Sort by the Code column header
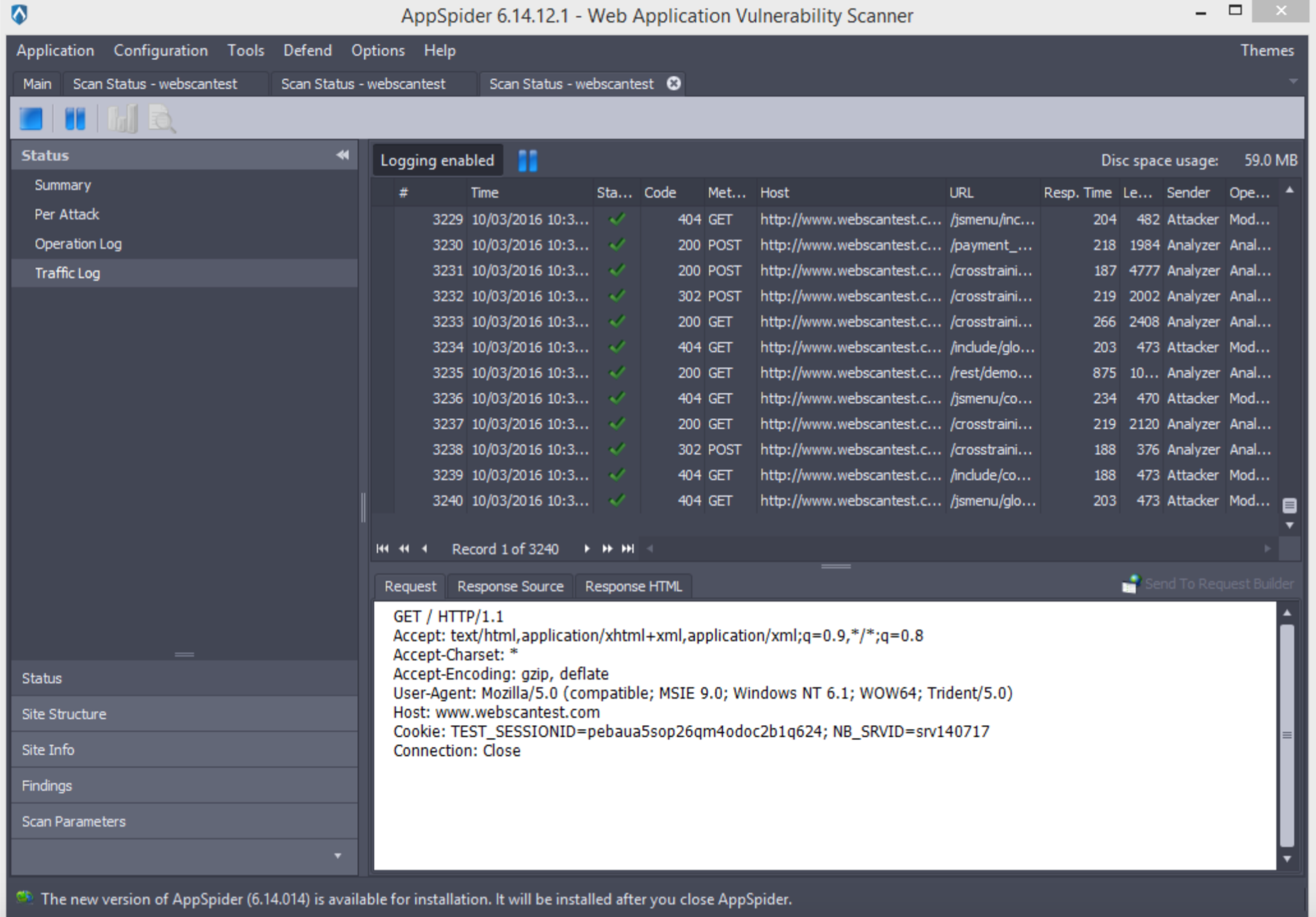This screenshot has width=1316, height=917. pos(671,193)
